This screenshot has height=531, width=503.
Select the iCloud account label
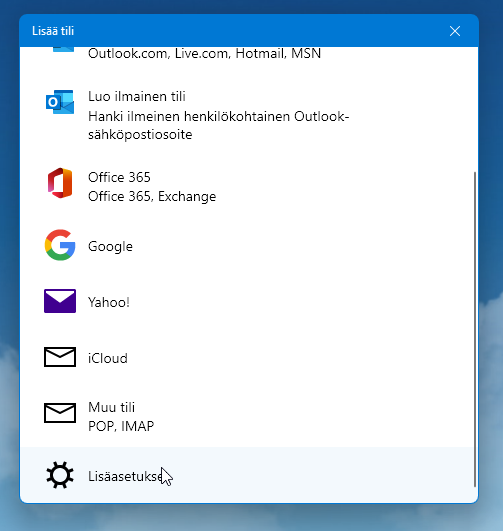pyautogui.click(x=108, y=358)
